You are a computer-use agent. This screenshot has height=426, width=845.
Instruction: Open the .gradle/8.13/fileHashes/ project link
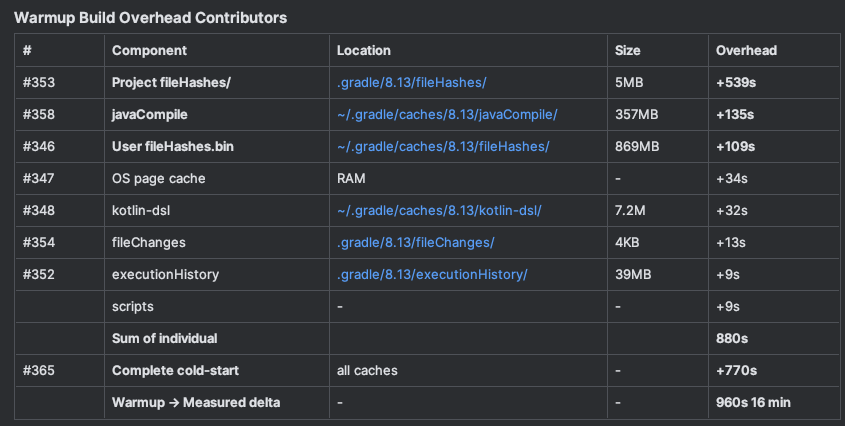pyautogui.click(x=411, y=82)
